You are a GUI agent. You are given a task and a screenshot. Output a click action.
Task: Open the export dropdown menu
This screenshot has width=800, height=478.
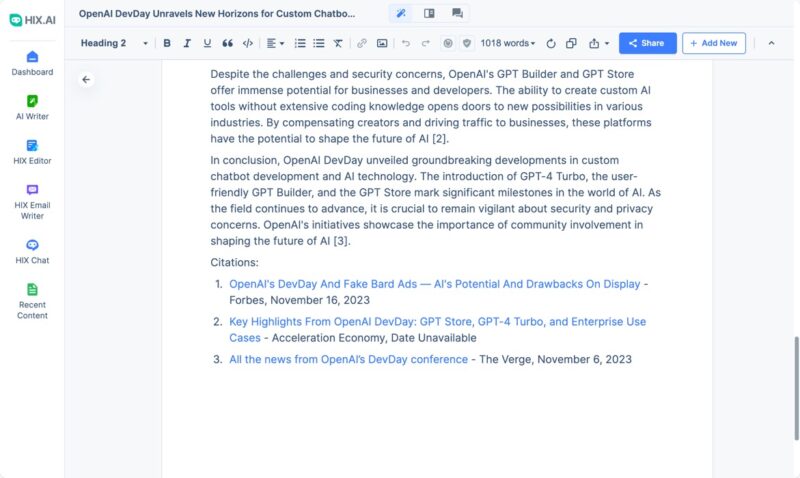[598, 43]
